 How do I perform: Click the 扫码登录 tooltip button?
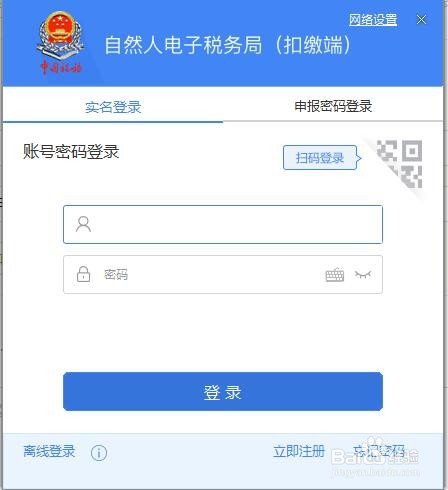(x=320, y=158)
